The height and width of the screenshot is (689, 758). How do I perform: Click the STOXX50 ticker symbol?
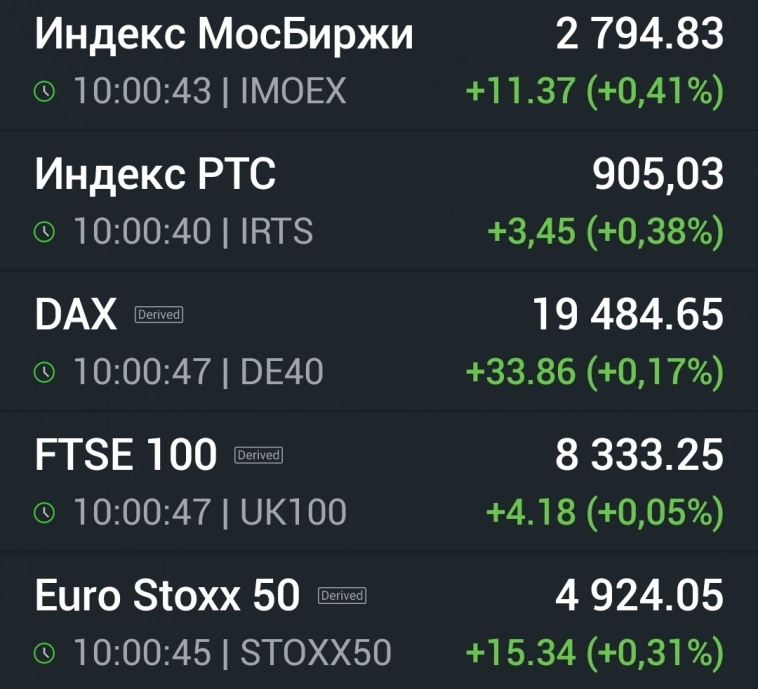(x=316, y=653)
